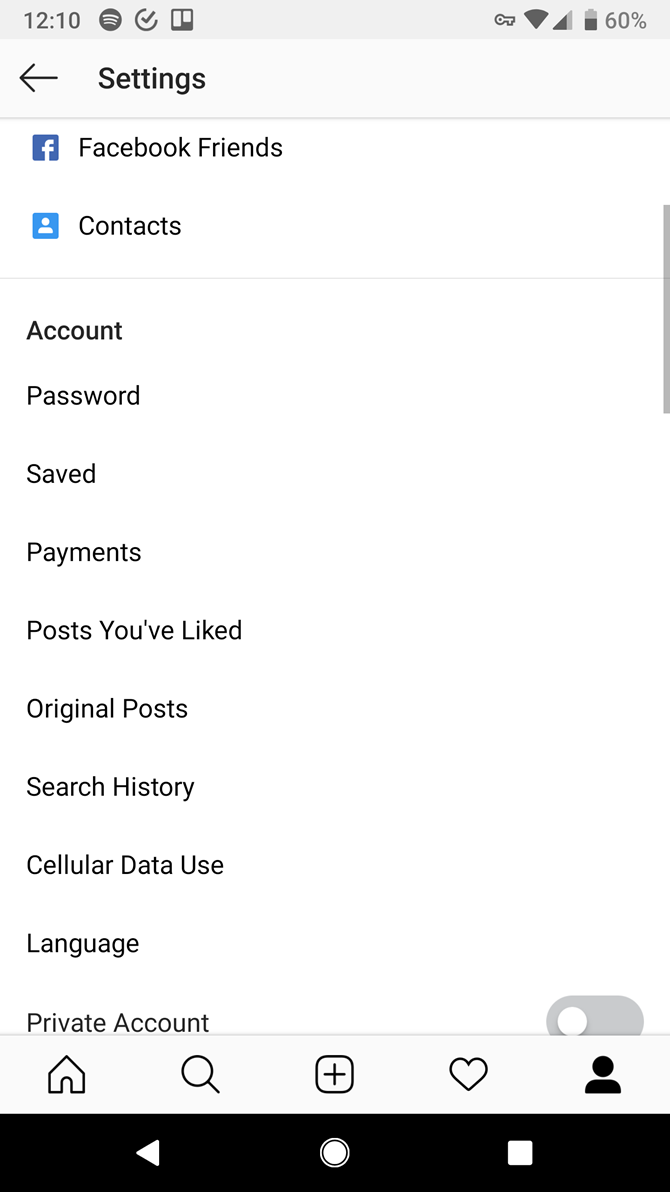Tap the blue Contacts icon

click(x=45, y=226)
